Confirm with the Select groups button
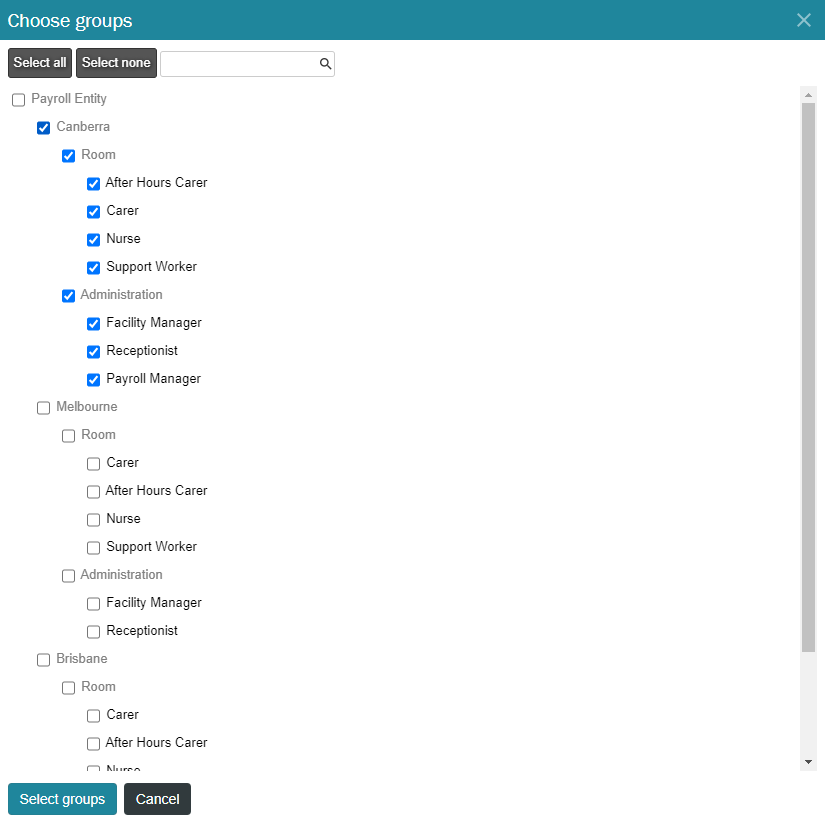Viewport: 825px width, 827px height. [x=62, y=799]
